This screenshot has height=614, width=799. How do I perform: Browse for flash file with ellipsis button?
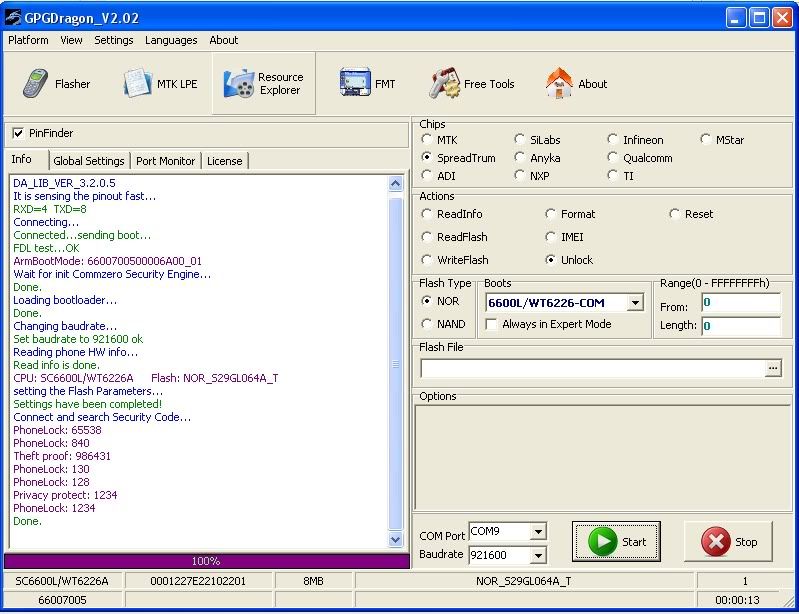pos(773,368)
